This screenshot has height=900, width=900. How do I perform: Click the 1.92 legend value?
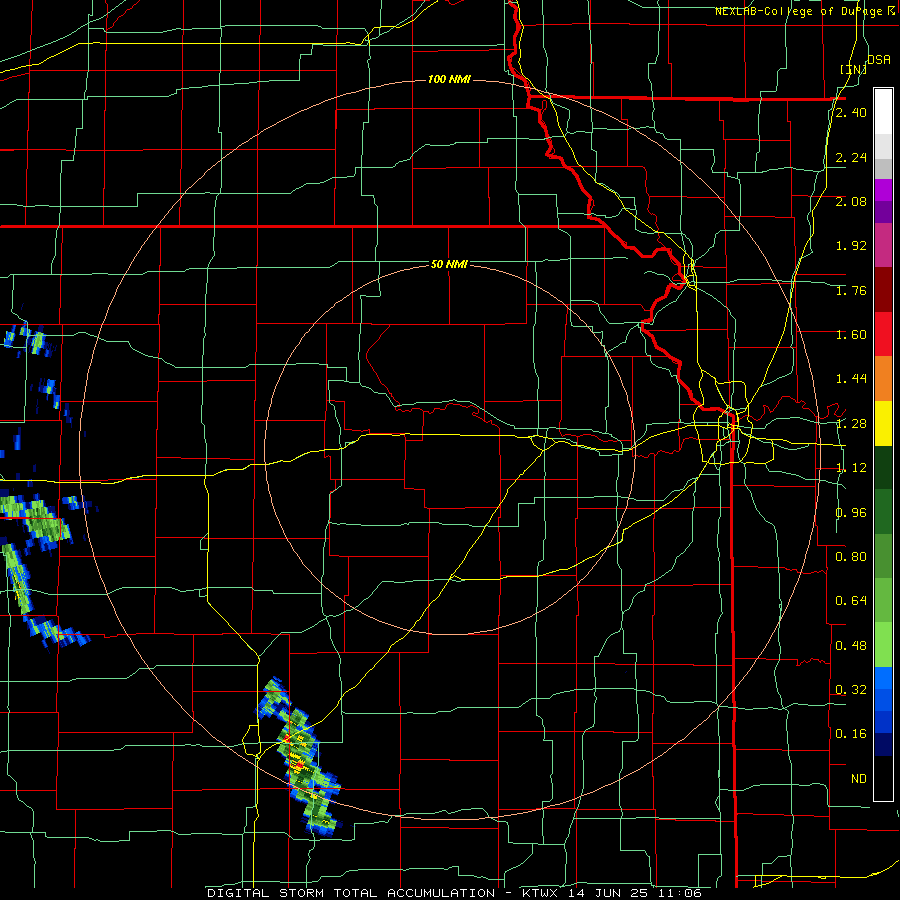(x=851, y=246)
